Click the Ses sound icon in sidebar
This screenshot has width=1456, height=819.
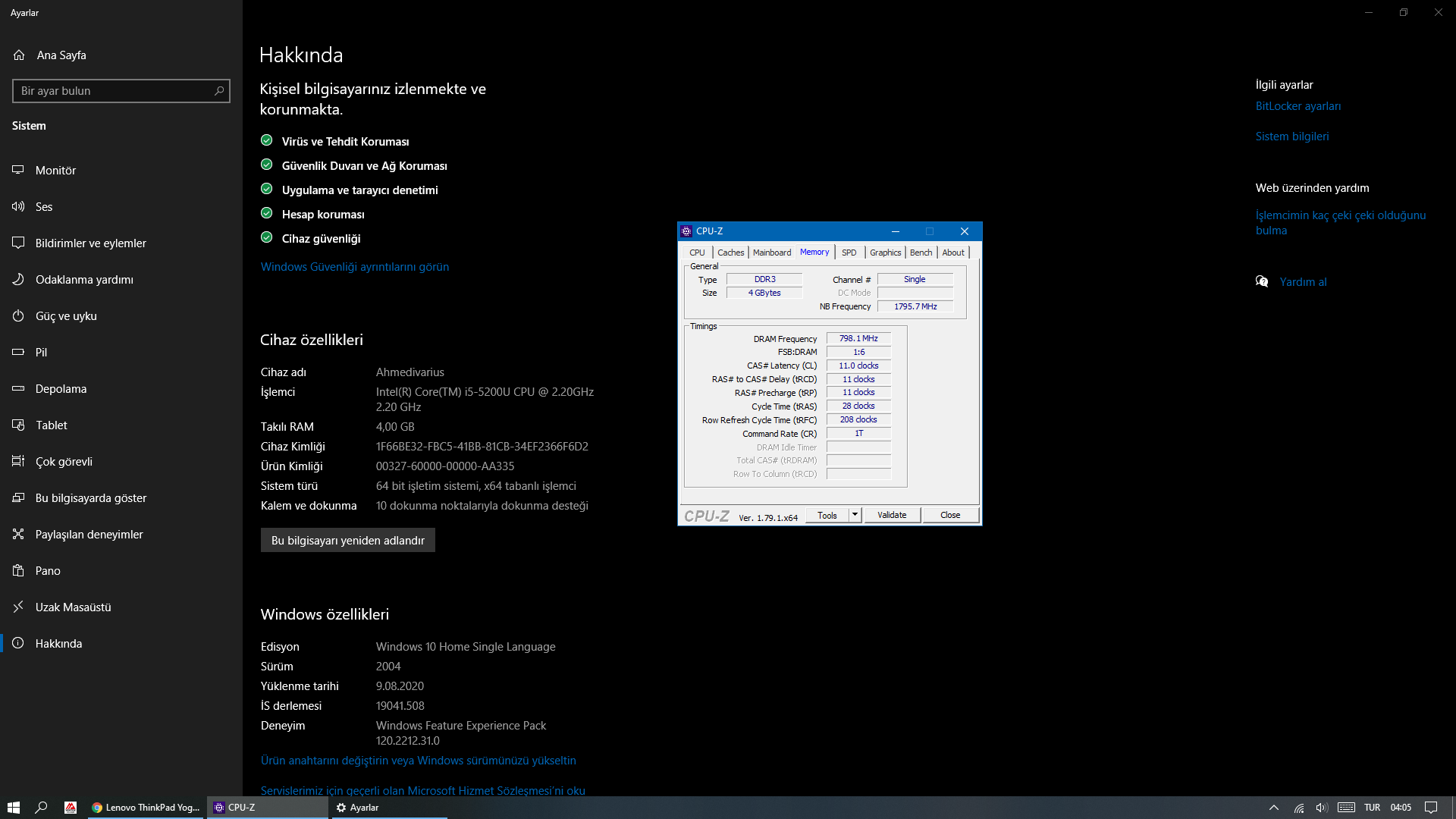click(x=18, y=207)
